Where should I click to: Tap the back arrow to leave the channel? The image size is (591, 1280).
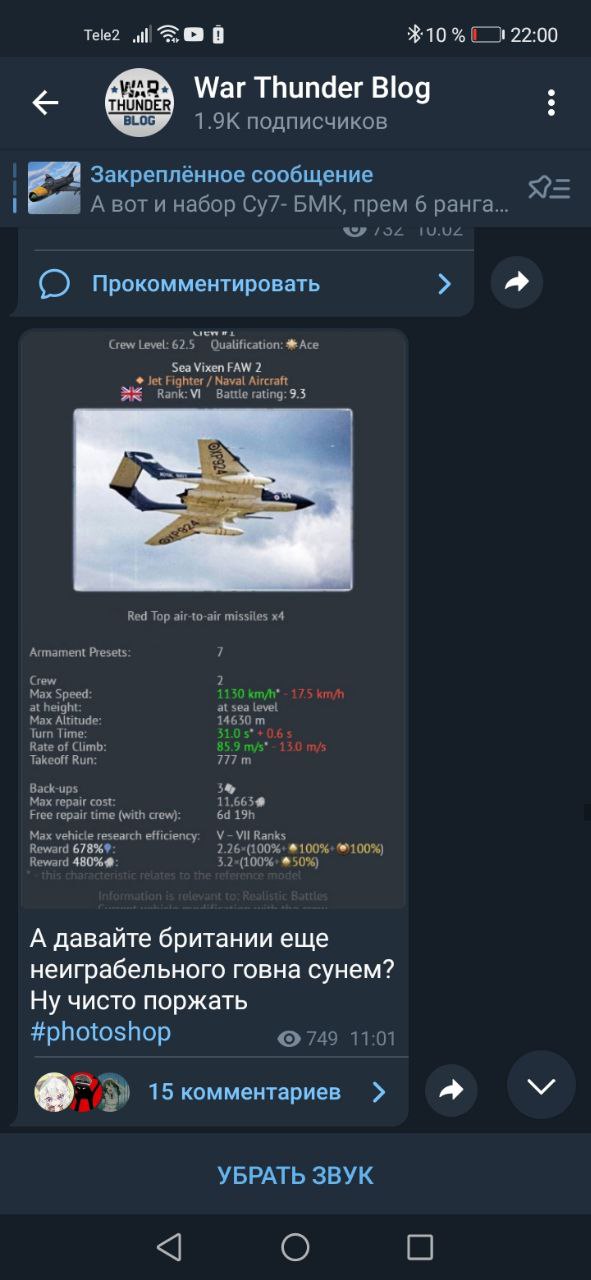click(45, 103)
